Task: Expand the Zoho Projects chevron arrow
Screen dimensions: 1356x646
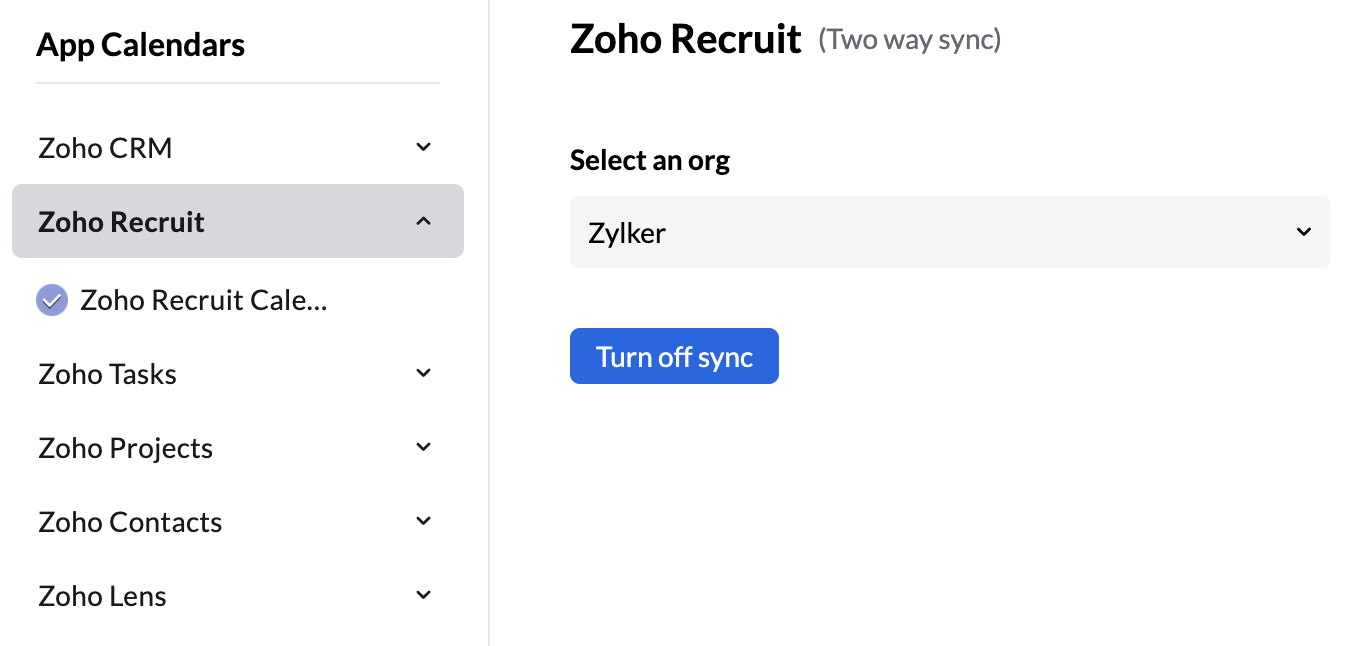Action: pos(423,447)
